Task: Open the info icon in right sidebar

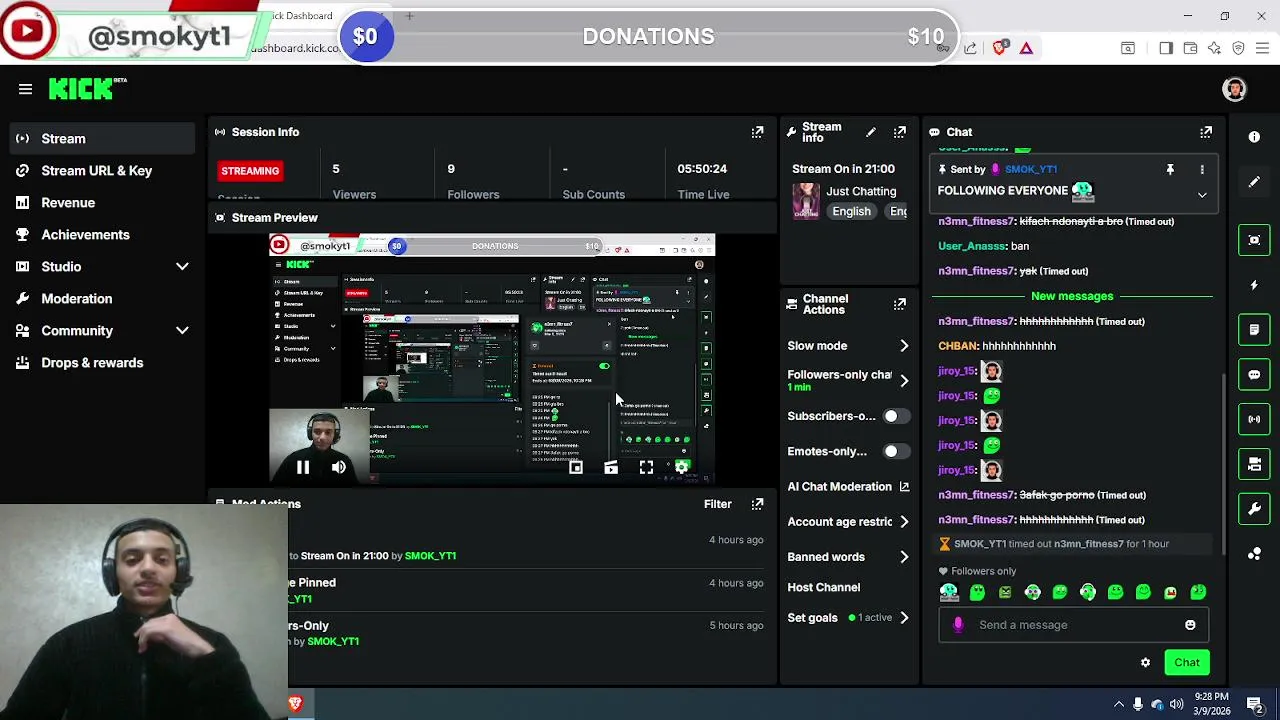Action: pyautogui.click(x=1254, y=137)
